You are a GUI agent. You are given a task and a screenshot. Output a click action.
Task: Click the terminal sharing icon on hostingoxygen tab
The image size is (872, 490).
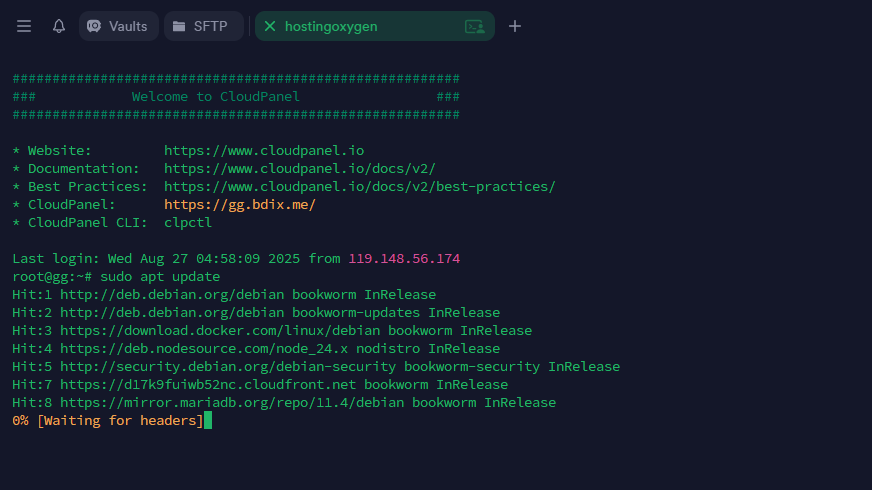[474, 26]
